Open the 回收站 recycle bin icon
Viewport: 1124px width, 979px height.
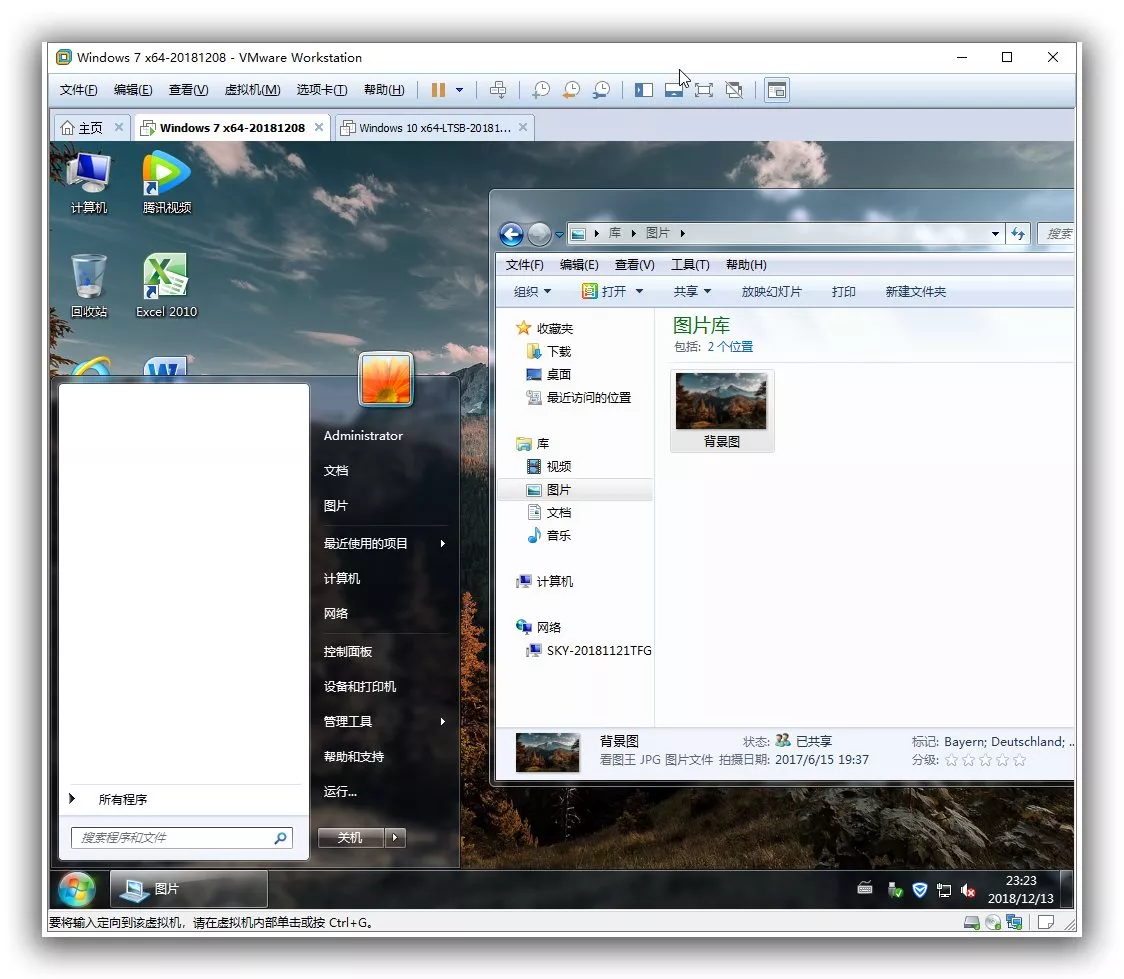pos(89,286)
